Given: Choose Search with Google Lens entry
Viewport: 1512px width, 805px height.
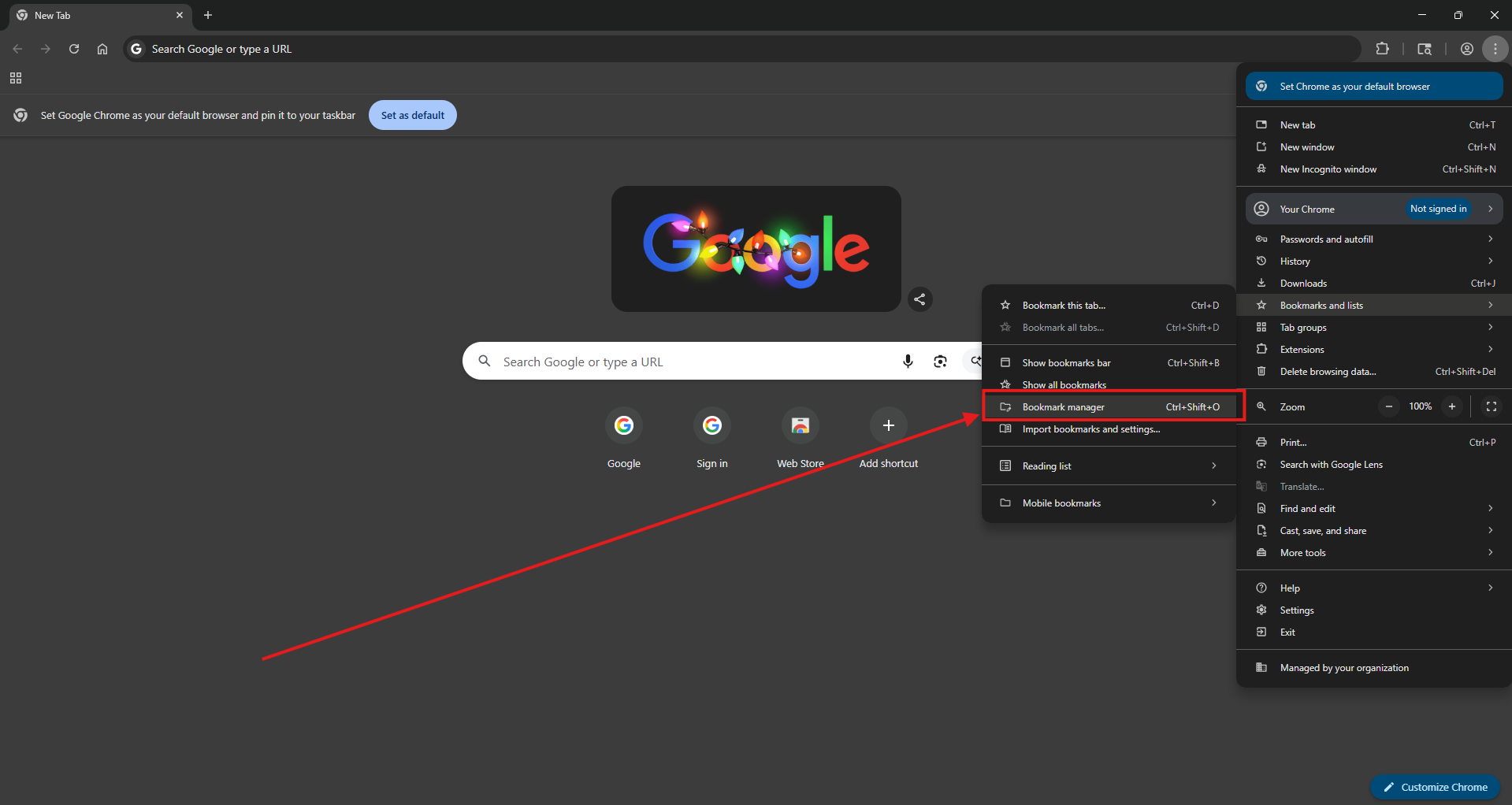Looking at the screenshot, I should pos(1374,464).
